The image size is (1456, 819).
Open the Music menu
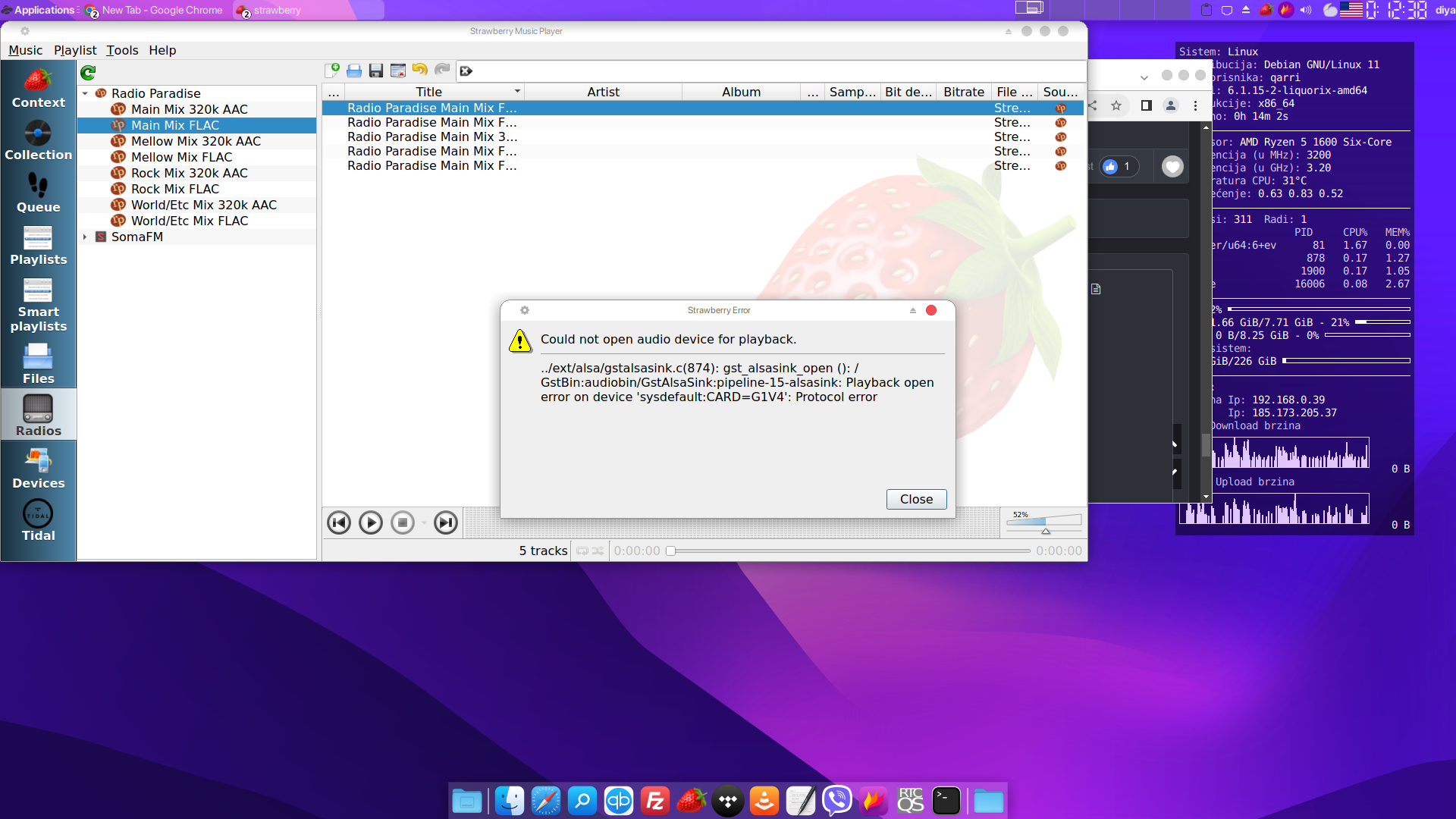25,50
